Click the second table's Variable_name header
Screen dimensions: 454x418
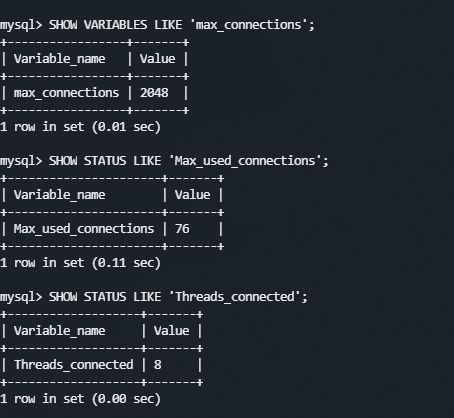point(59,195)
